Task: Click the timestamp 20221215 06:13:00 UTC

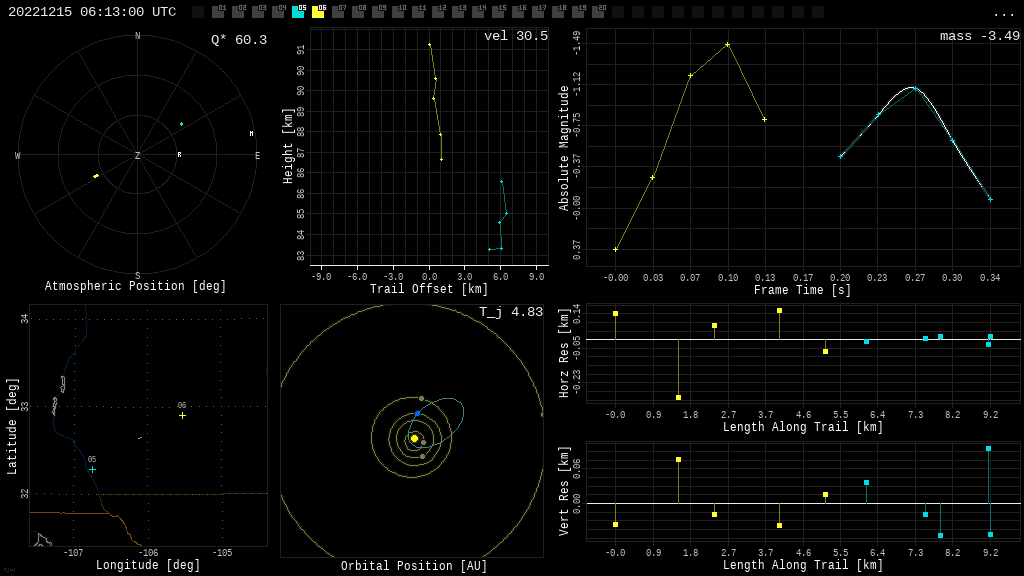Action: 92,12
